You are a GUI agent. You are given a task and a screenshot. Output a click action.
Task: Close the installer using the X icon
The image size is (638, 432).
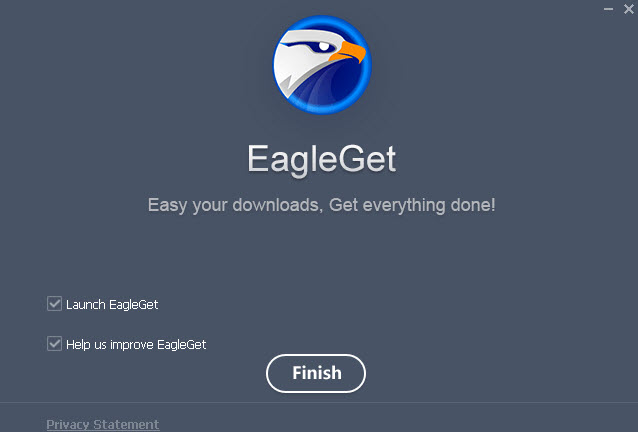pyautogui.click(x=629, y=9)
